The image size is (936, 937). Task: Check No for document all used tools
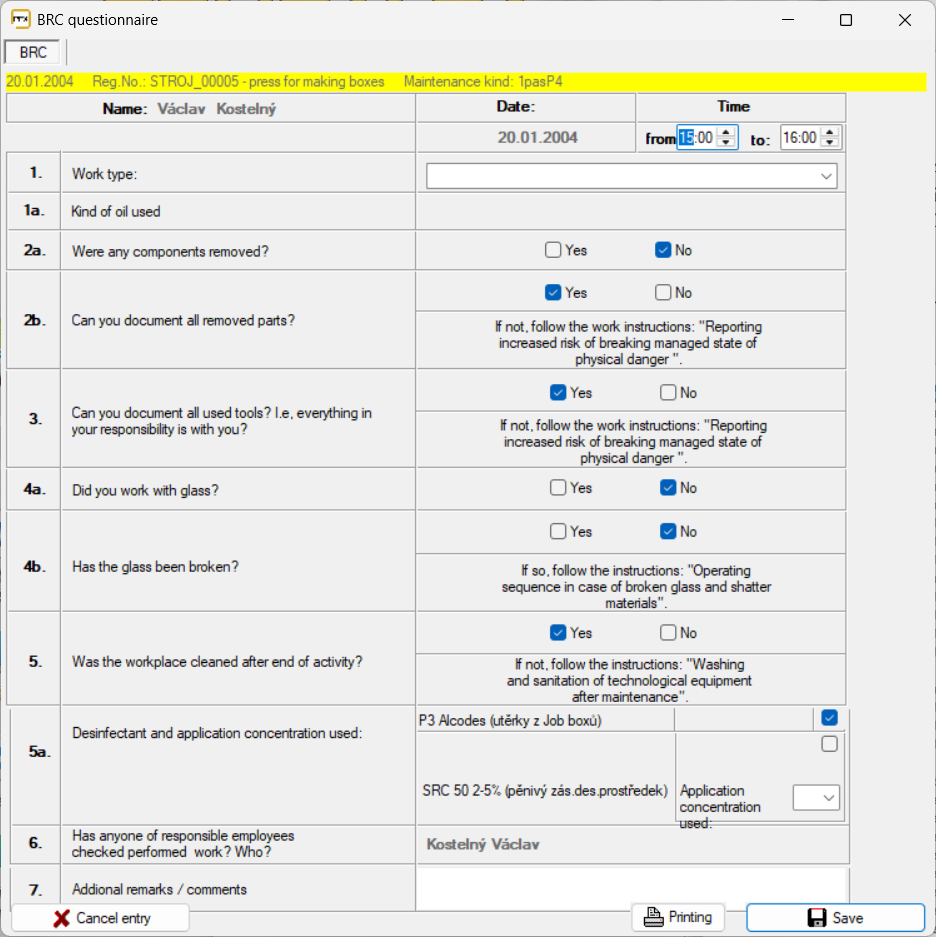[x=668, y=392]
